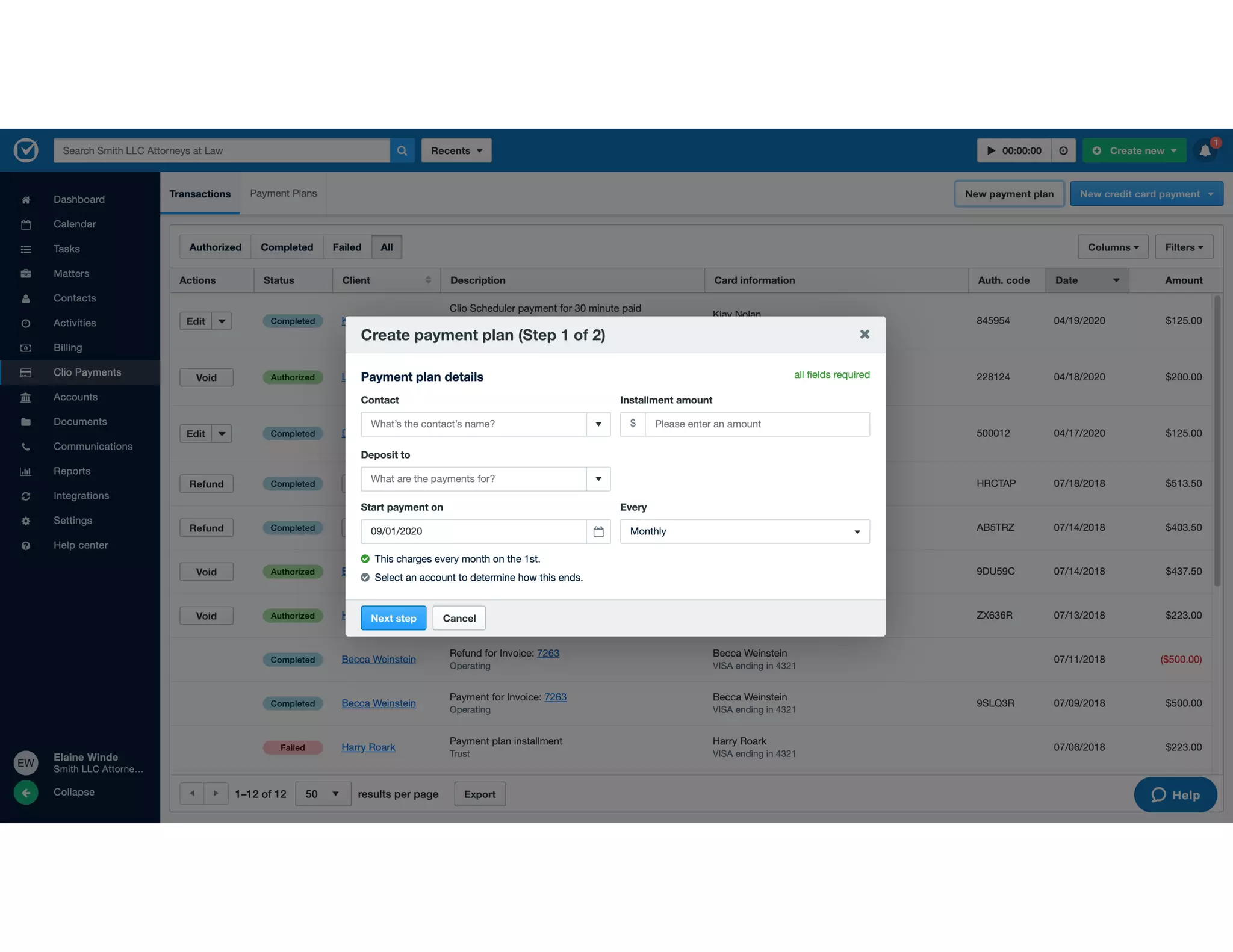This screenshot has width=1233, height=952.
Task: Click the calendar icon beside start date
Action: [598, 531]
